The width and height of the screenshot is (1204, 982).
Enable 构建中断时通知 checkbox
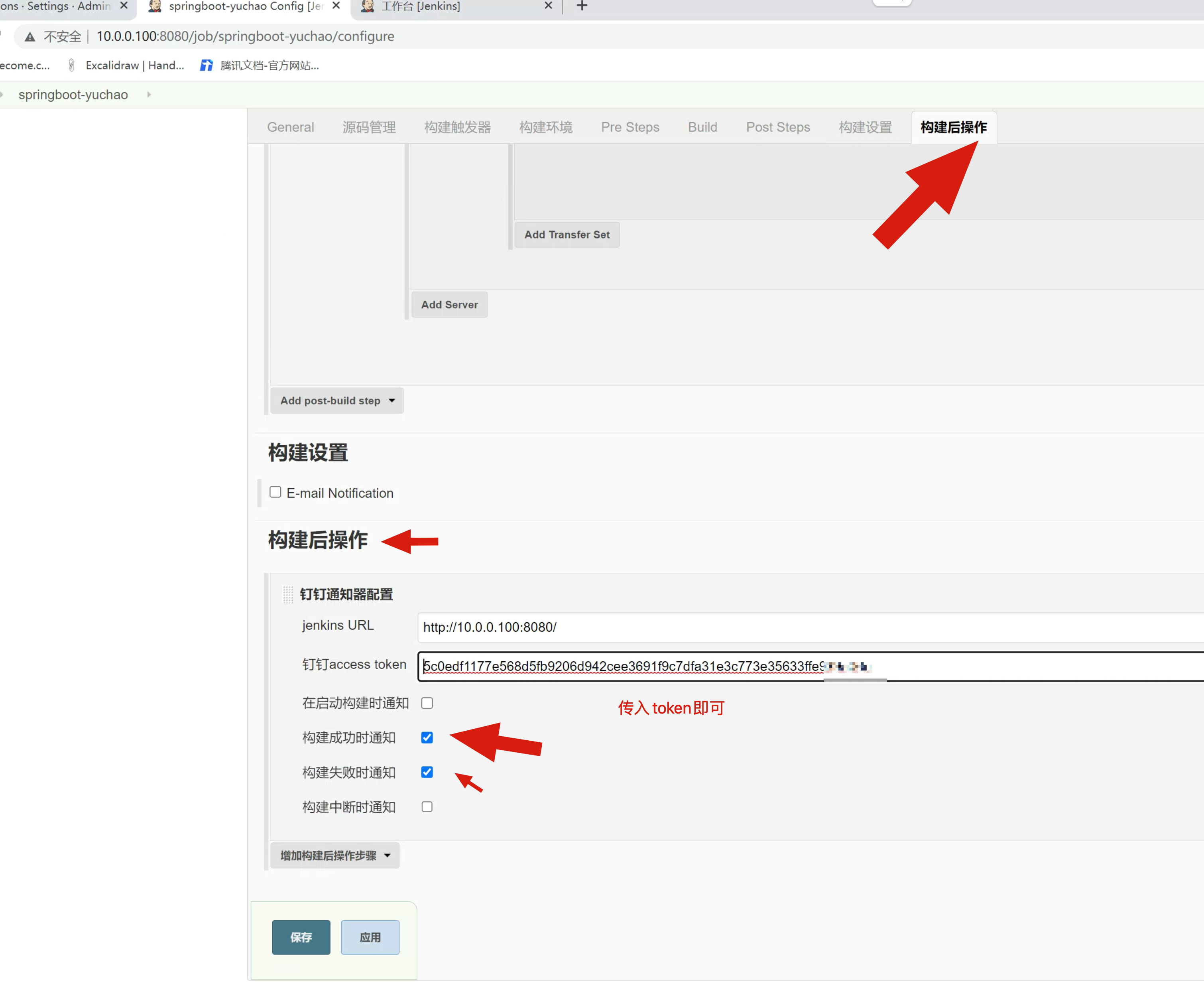tap(427, 807)
